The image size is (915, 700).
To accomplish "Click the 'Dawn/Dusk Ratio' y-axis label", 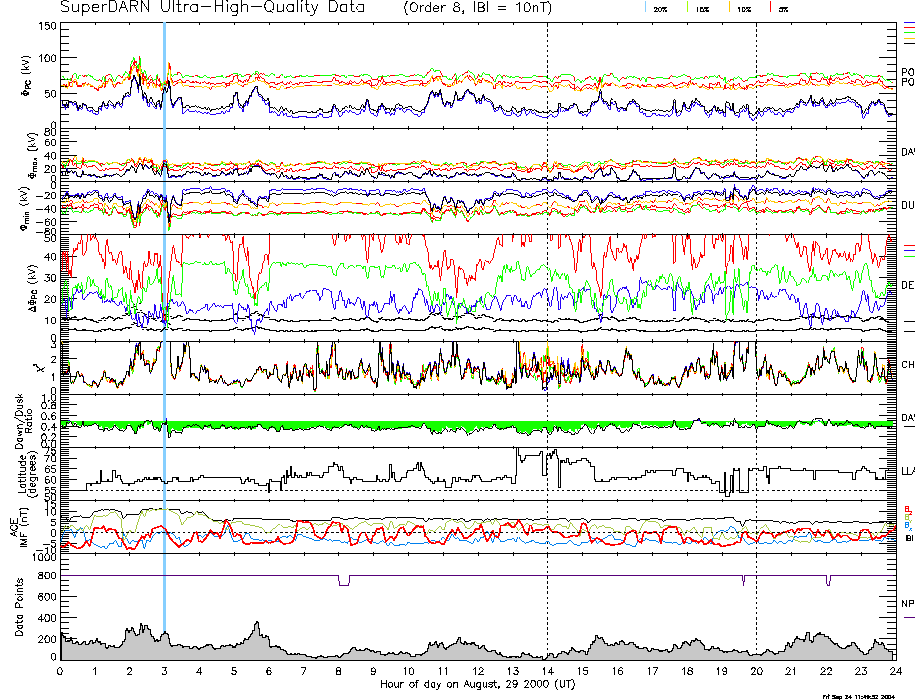I will (x=24, y=421).
